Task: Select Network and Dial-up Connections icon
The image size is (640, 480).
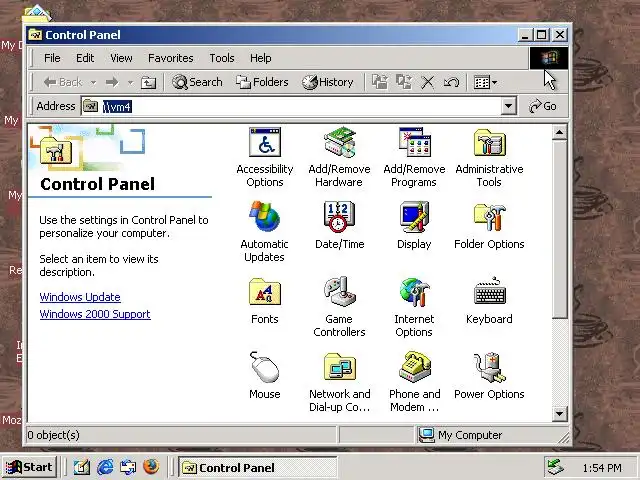Action: point(339,382)
